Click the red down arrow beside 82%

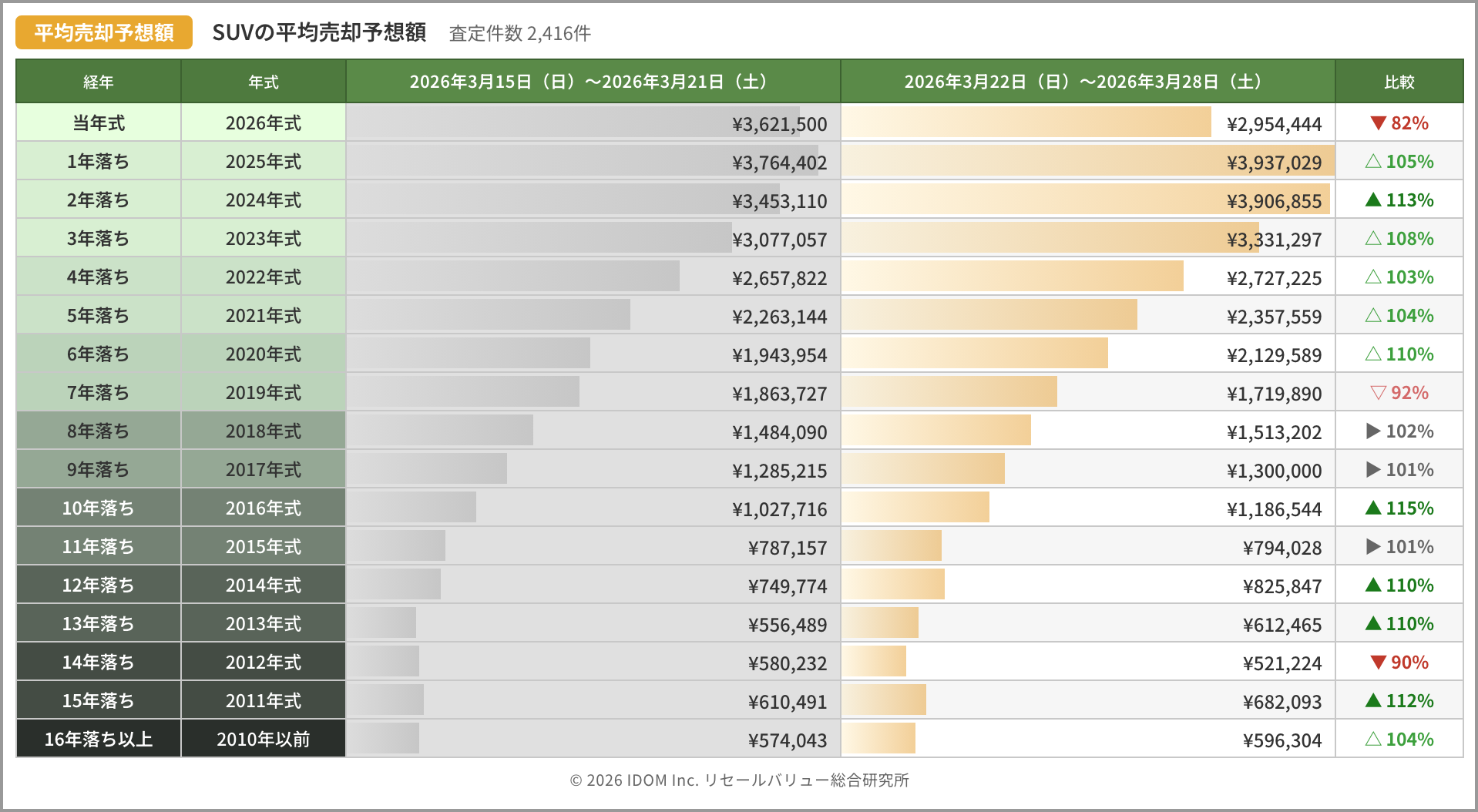1378,123
